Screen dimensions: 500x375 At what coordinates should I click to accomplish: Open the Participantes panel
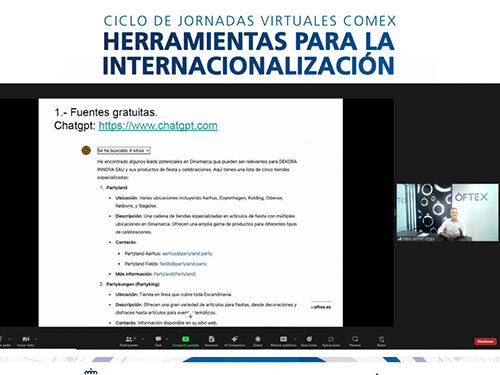129,341
